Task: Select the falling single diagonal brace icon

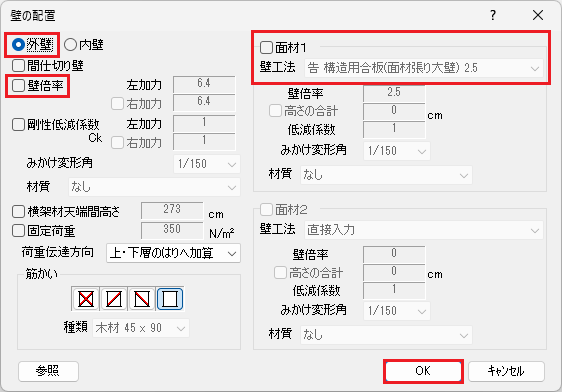Action: (142, 298)
